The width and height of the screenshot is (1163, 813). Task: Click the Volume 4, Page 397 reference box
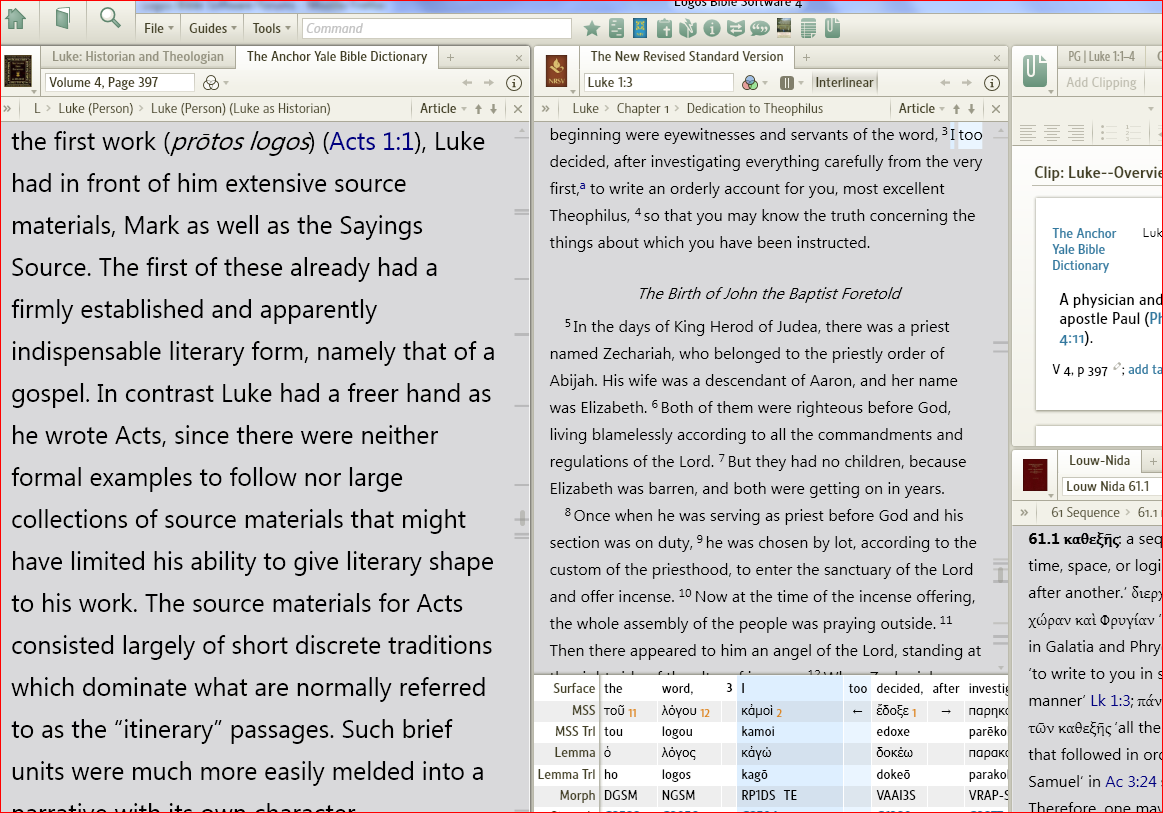click(119, 82)
